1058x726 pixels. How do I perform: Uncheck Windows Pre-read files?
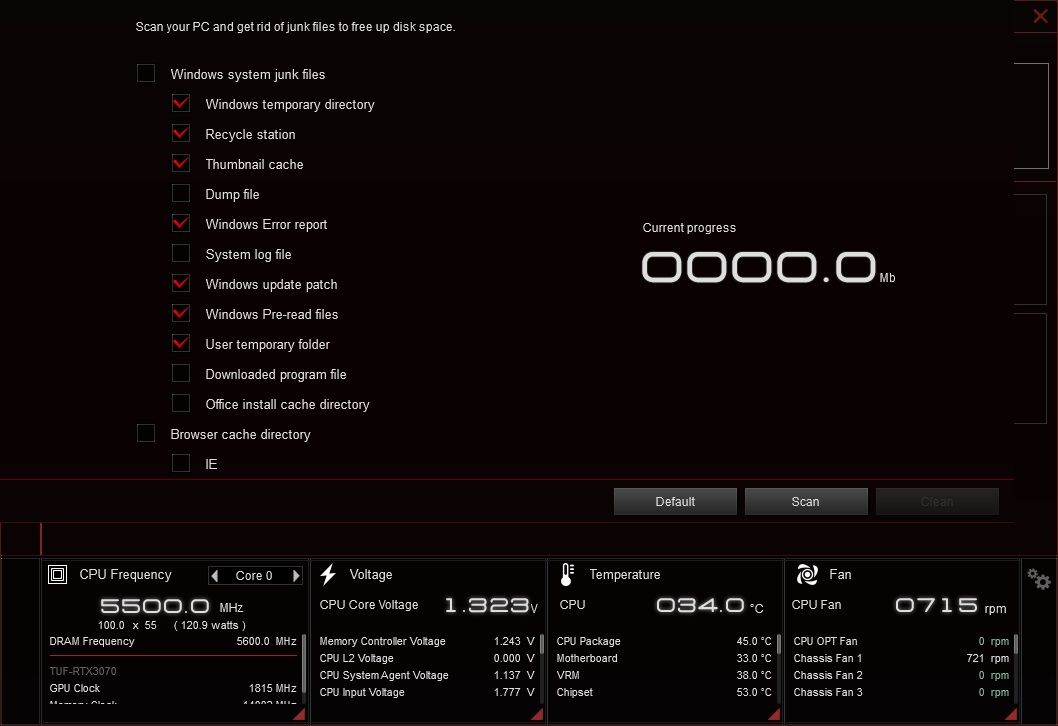pyautogui.click(x=181, y=313)
